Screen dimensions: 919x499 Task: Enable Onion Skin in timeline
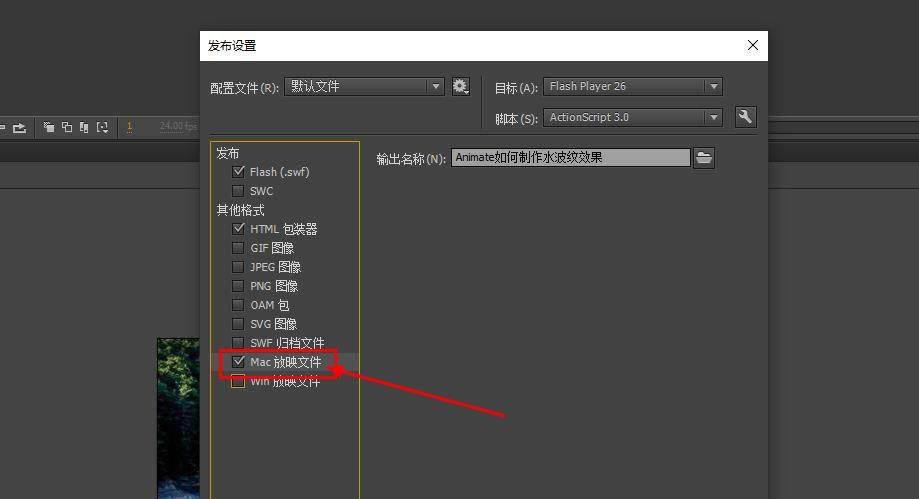coord(49,127)
